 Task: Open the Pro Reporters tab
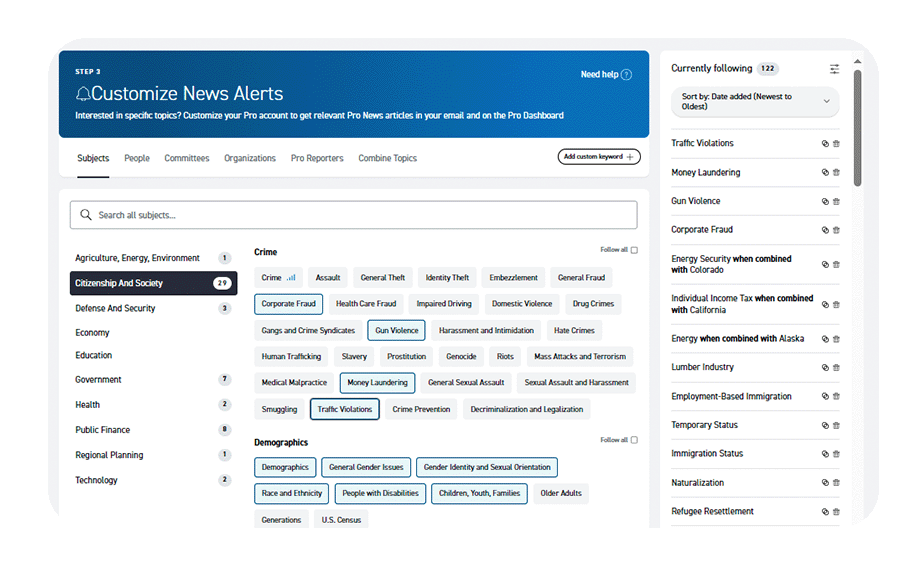click(317, 158)
